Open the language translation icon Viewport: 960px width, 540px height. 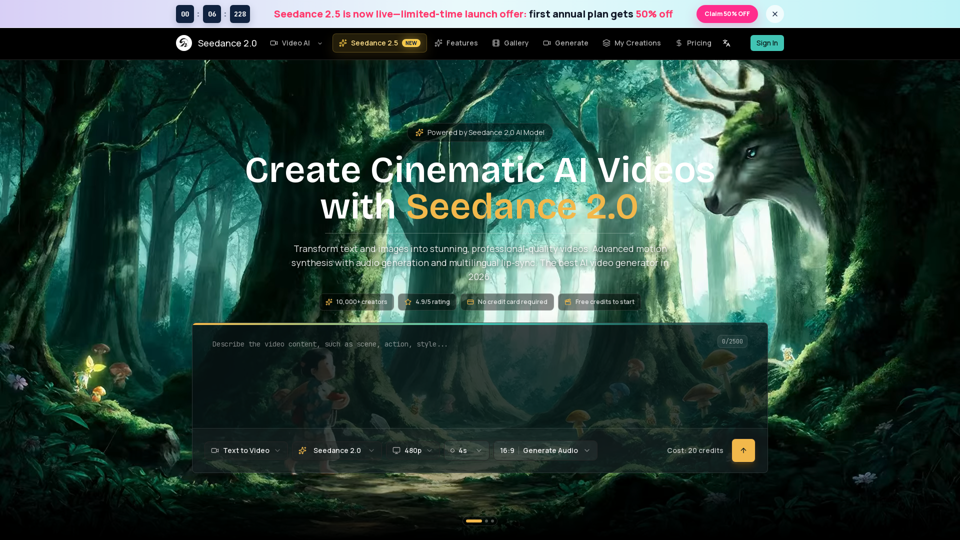pyautogui.click(x=727, y=43)
